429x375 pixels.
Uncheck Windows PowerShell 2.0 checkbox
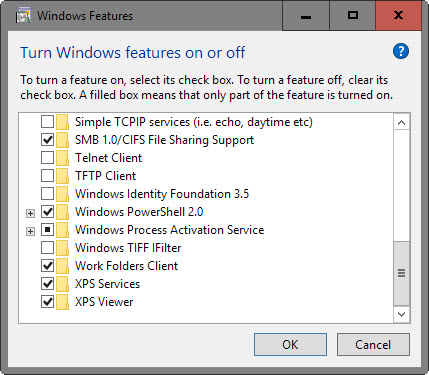coord(47,212)
